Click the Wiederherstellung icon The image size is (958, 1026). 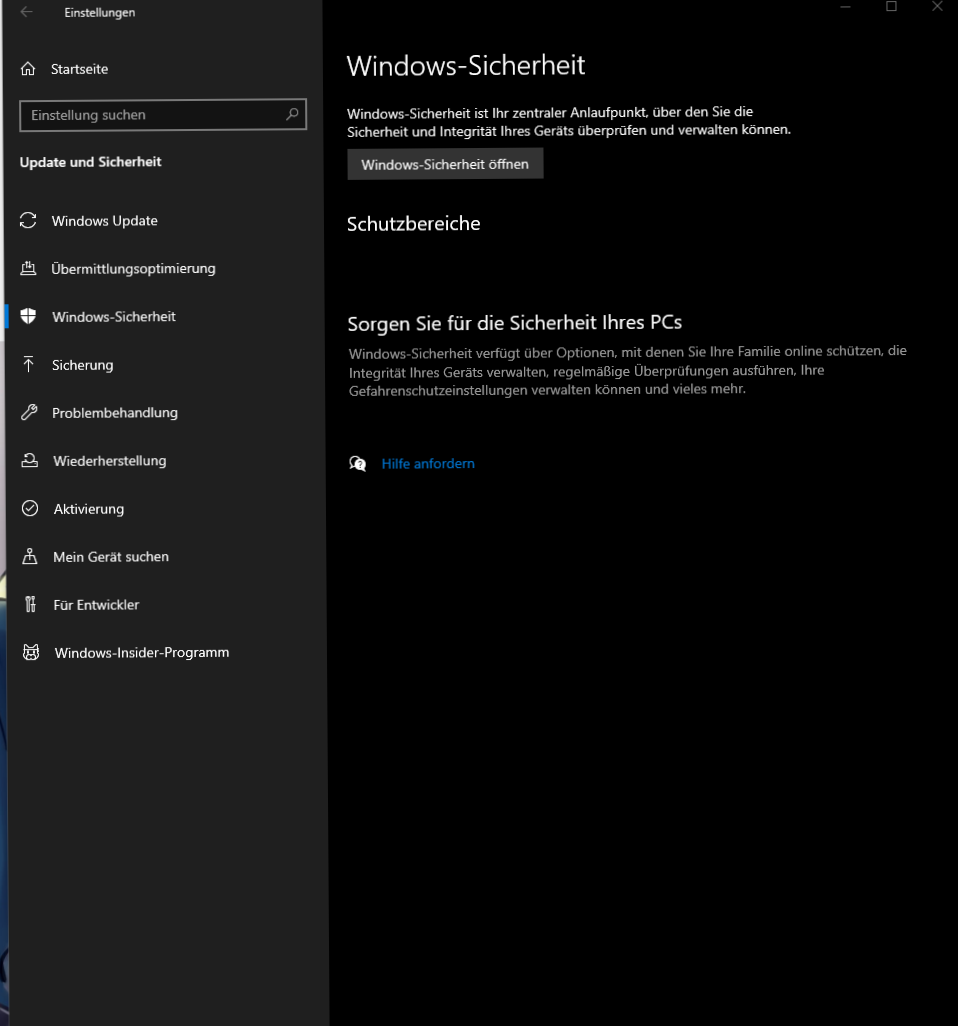(x=29, y=461)
